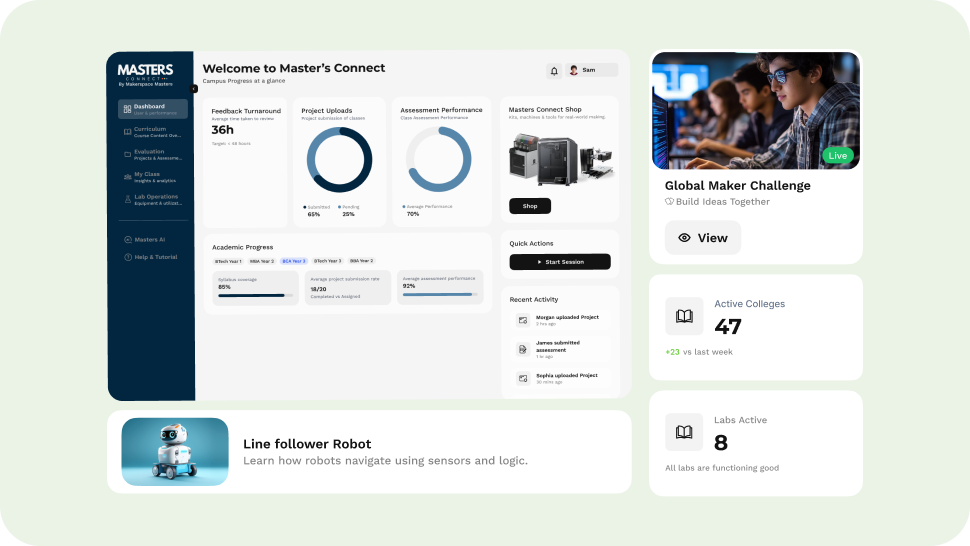Click the eye icon in View button
The image size is (970, 546).
684,237
